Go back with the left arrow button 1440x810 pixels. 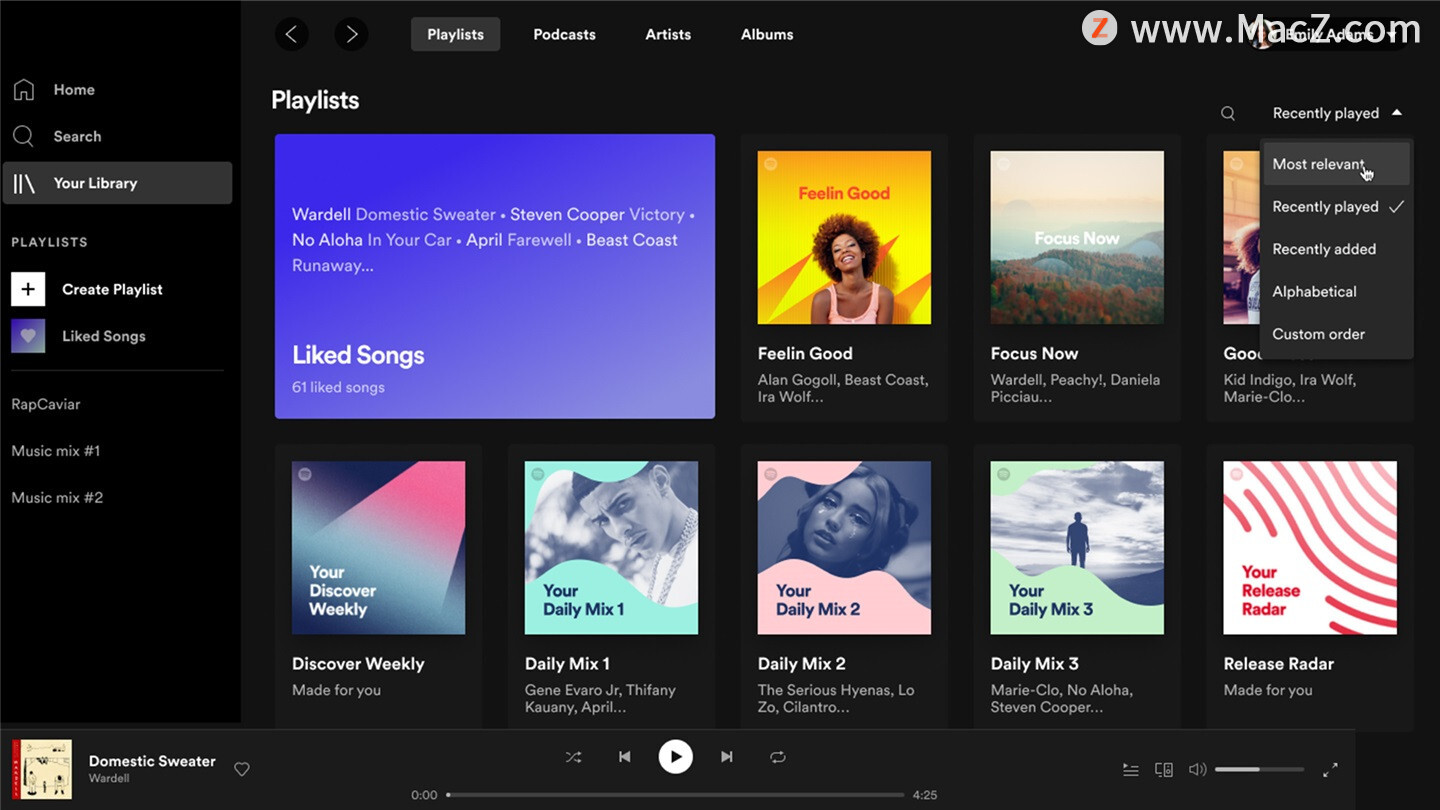tap(291, 34)
